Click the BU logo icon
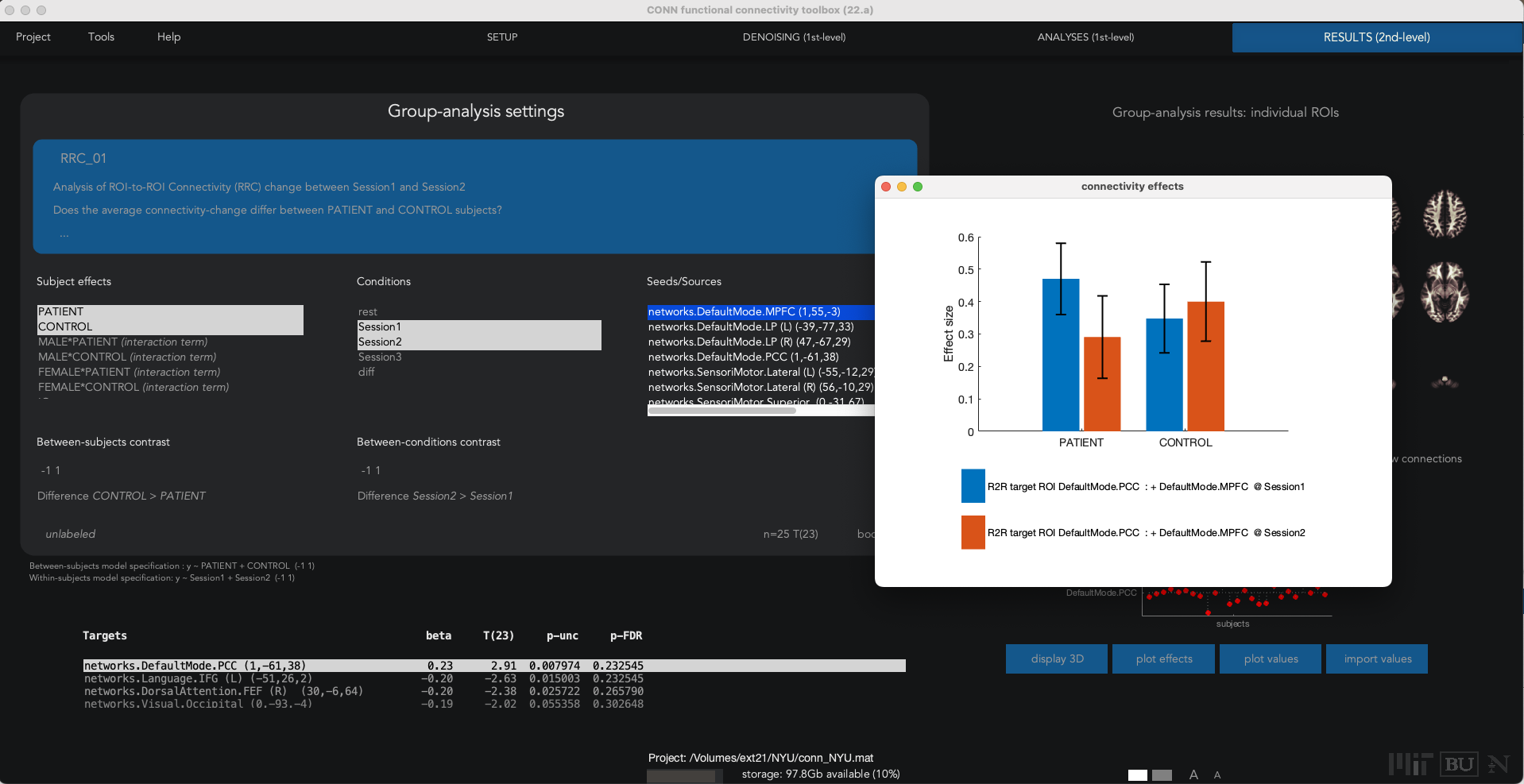1524x784 pixels. (1459, 764)
